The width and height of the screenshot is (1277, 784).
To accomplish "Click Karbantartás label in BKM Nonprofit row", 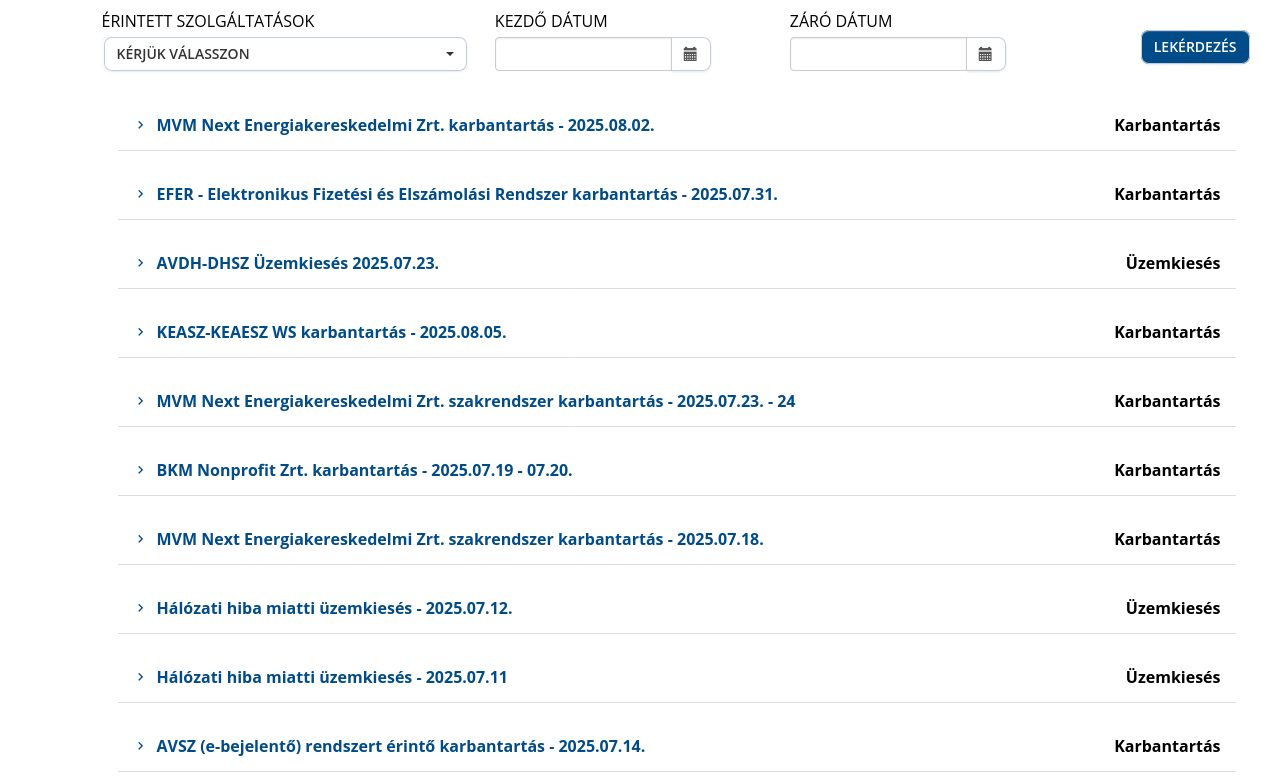I will [x=1167, y=470].
